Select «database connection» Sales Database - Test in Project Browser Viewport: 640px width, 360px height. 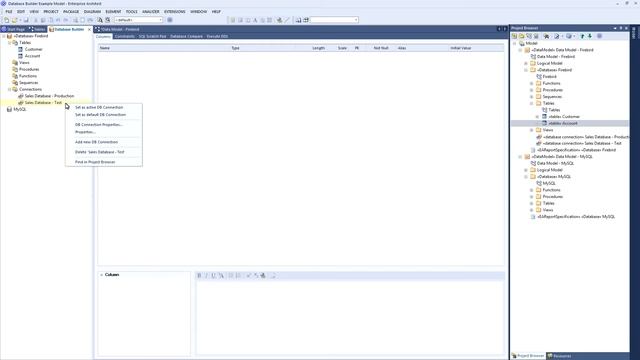point(582,143)
